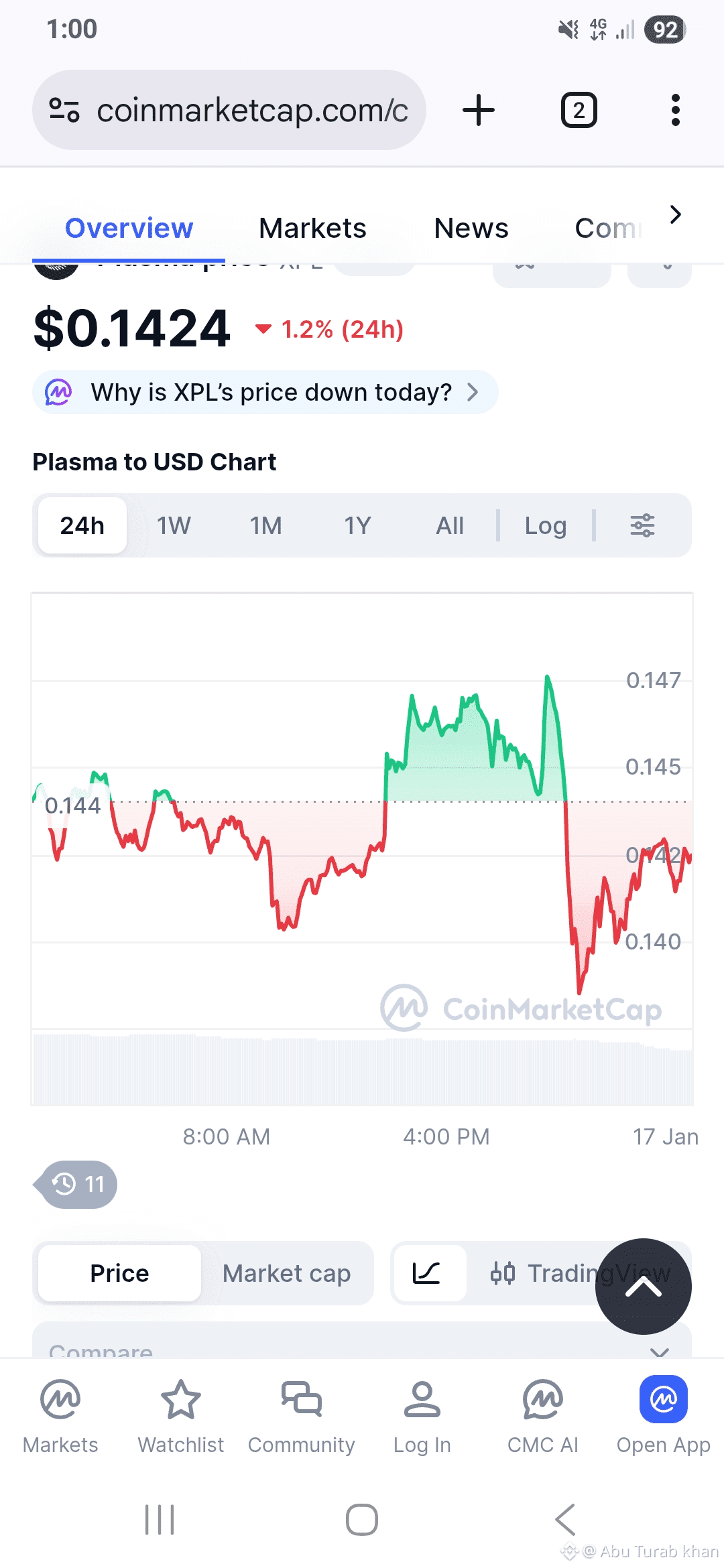
Task: Switch to the Markets tab
Action: (x=312, y=228)
